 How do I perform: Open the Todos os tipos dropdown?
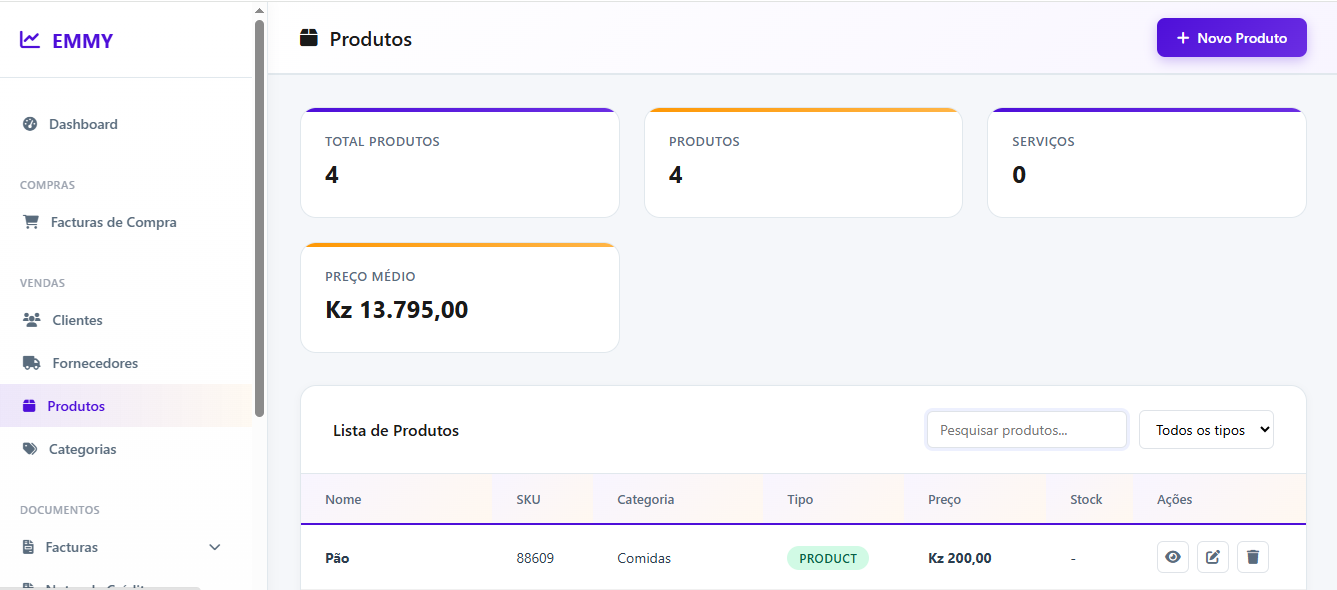coord(1205,430)
